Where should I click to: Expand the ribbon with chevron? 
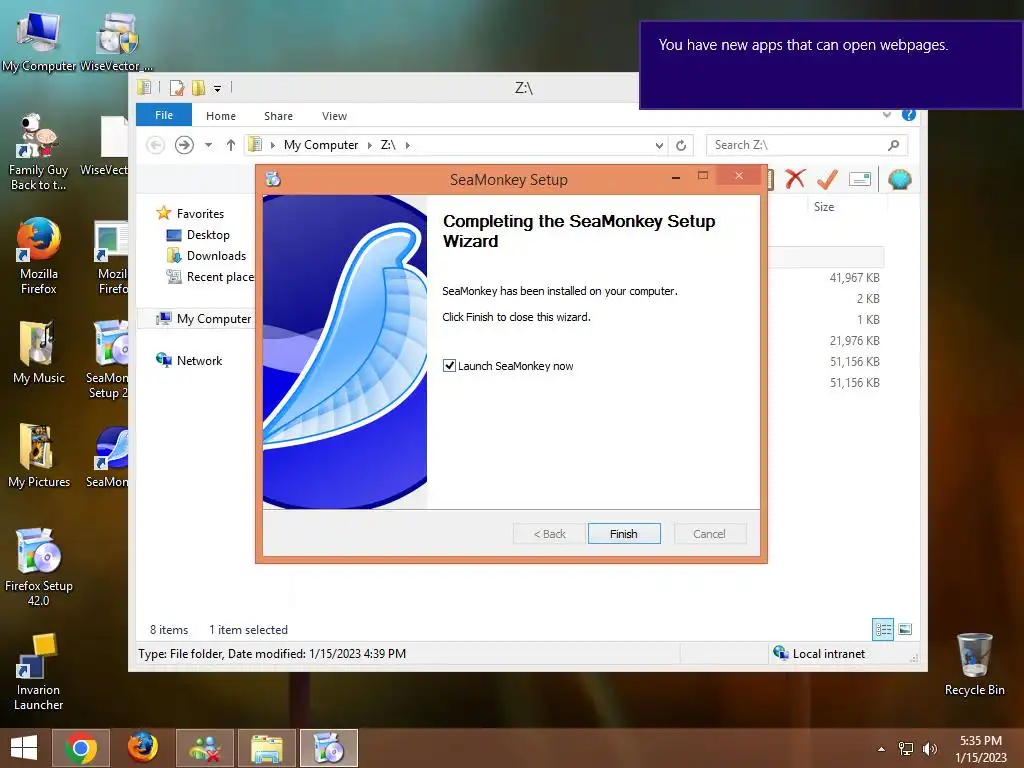point(887,115)
